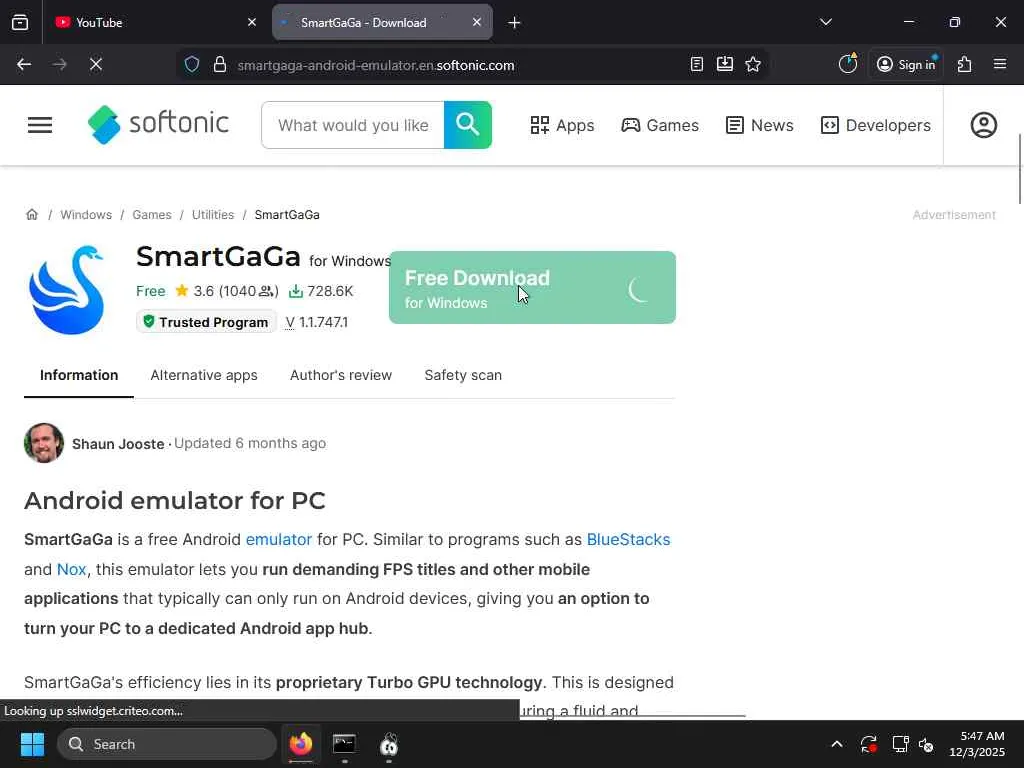Click Firefox icon in taskbar

click(301, 744)
